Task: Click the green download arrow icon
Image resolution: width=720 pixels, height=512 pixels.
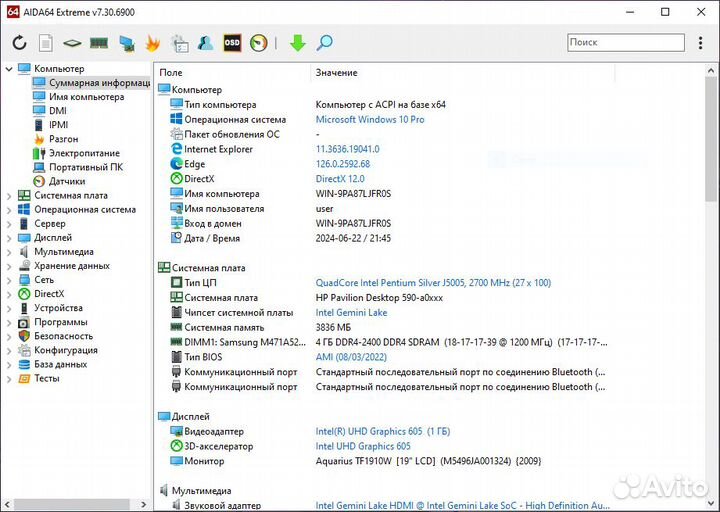Action: tap(297, 43)
